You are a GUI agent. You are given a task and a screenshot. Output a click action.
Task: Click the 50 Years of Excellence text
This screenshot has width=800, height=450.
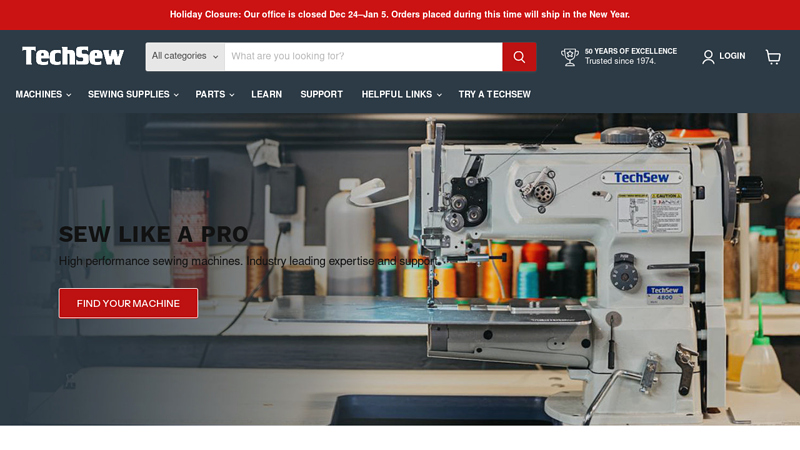pyautogui.click(x=631, y=51)
